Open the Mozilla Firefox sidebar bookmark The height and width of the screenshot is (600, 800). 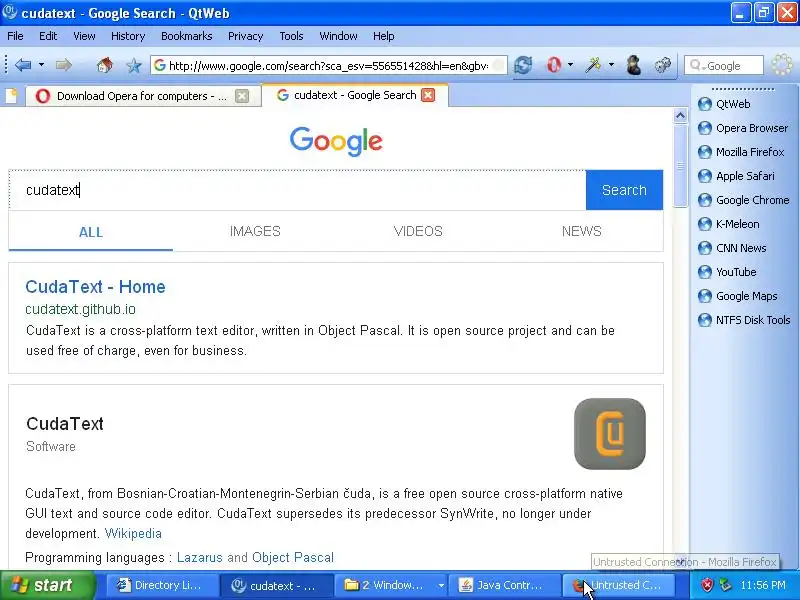(x=741, y=152)
